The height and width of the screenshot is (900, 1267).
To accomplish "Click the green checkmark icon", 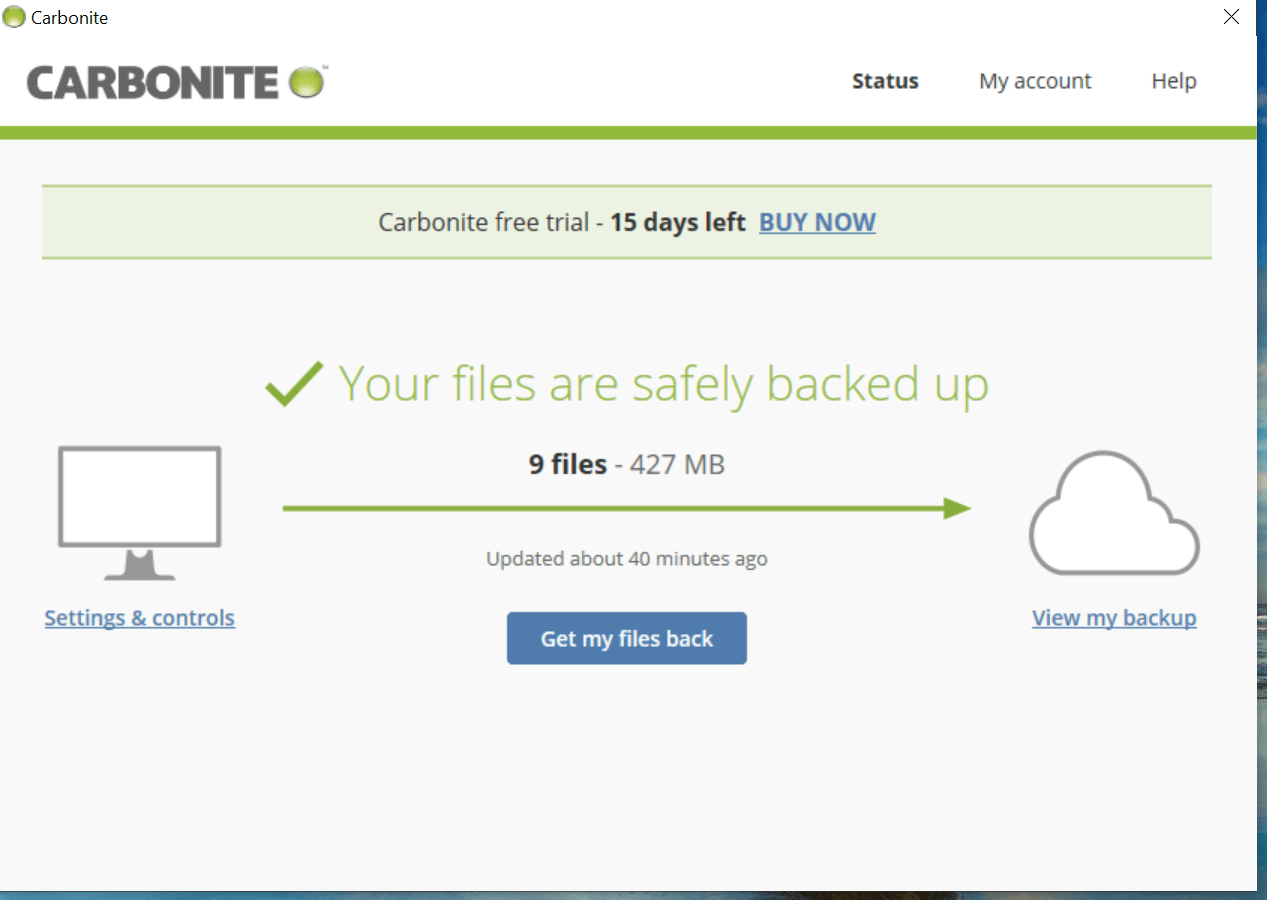I will [x=294, y=382].
